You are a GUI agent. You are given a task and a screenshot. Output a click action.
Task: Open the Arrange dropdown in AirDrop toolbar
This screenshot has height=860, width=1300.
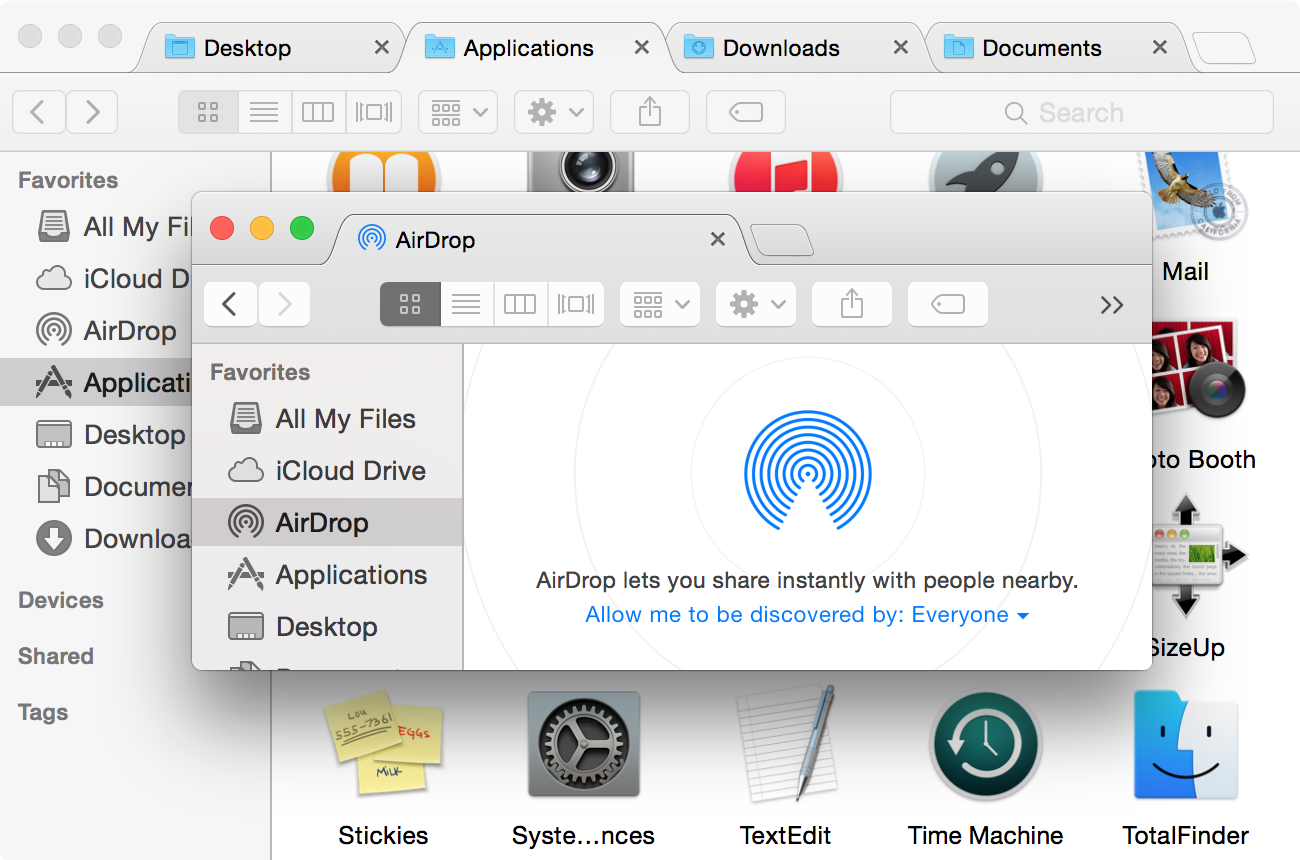[659, 304]
